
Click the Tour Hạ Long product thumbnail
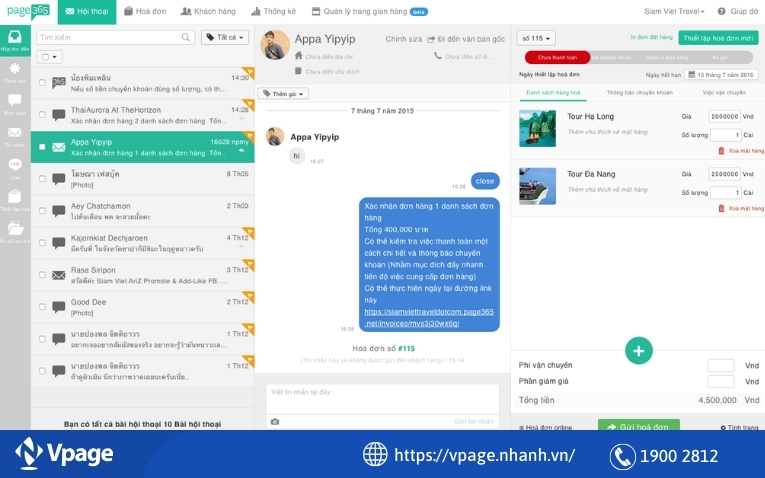[537, 128]
